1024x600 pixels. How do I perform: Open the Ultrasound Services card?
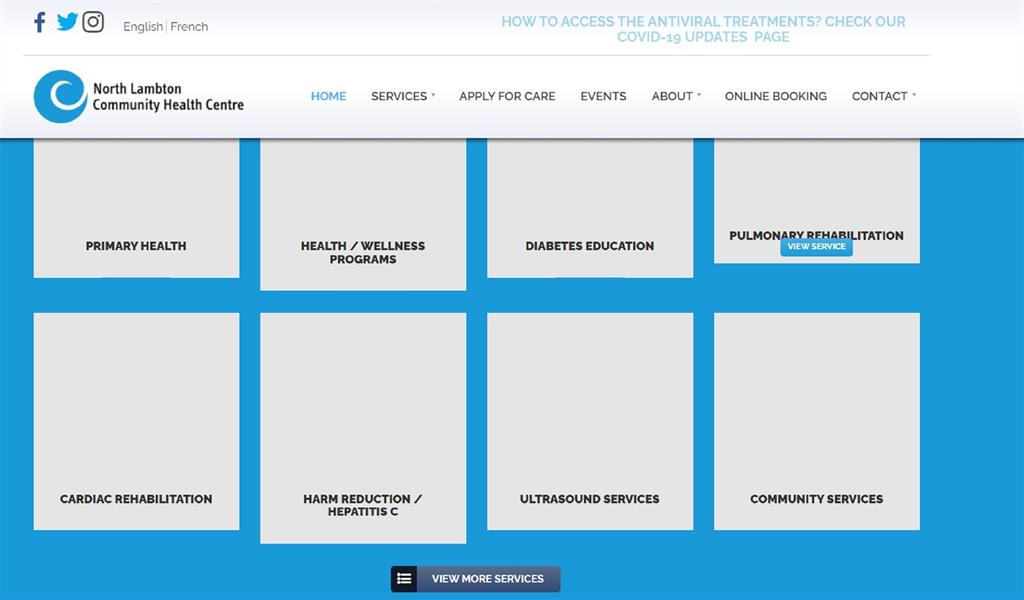pos(590,421)
